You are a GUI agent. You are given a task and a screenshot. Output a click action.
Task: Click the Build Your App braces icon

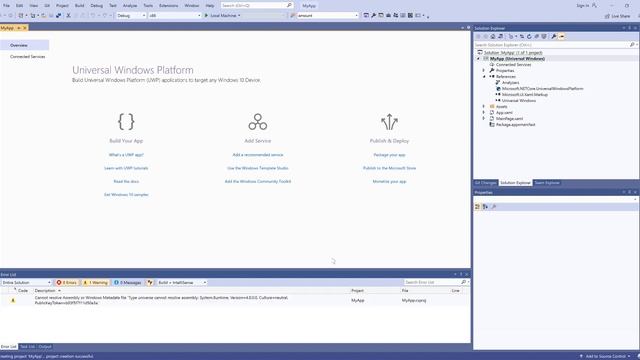(126, 122)
